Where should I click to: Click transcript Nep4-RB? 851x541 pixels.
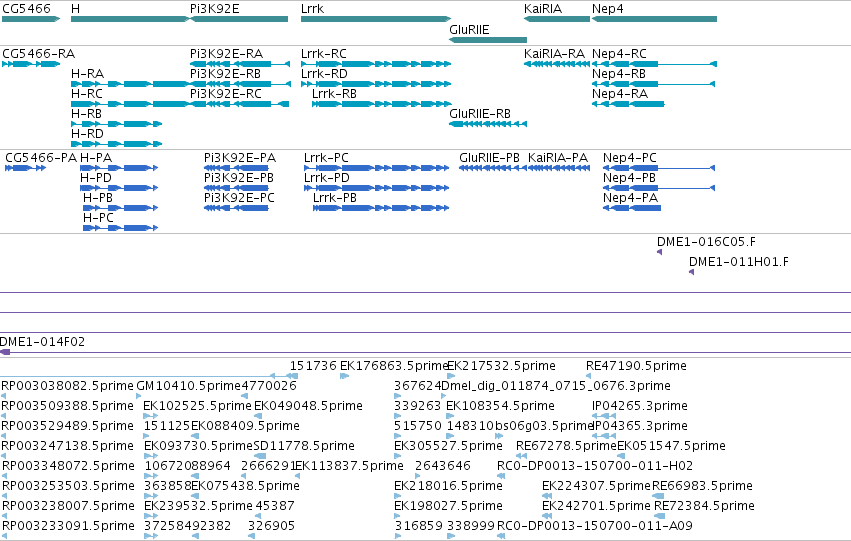click(x=653, y=84)
